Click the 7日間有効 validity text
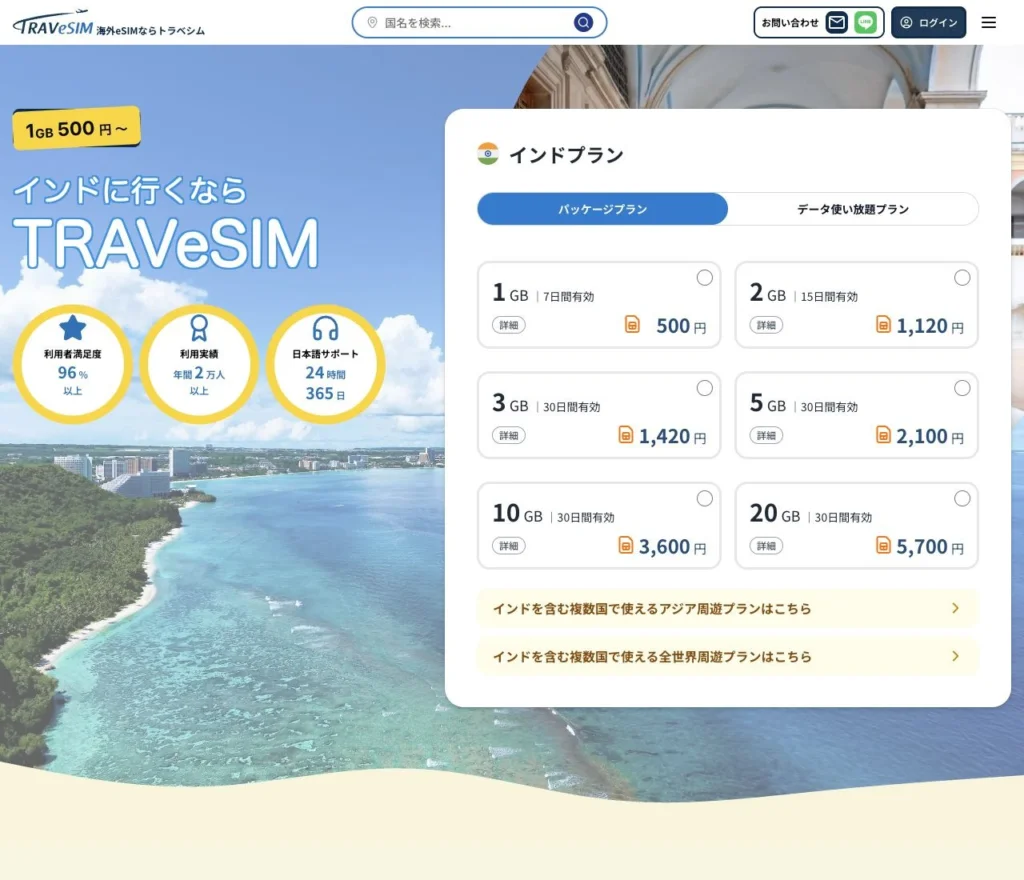 click(569, 297)
